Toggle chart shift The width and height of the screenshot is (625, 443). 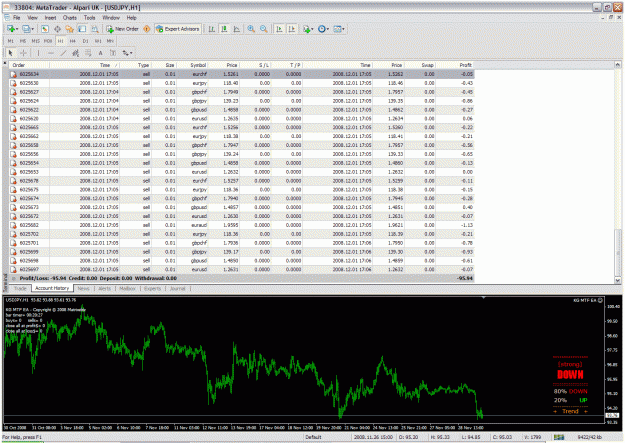(292, 29)
